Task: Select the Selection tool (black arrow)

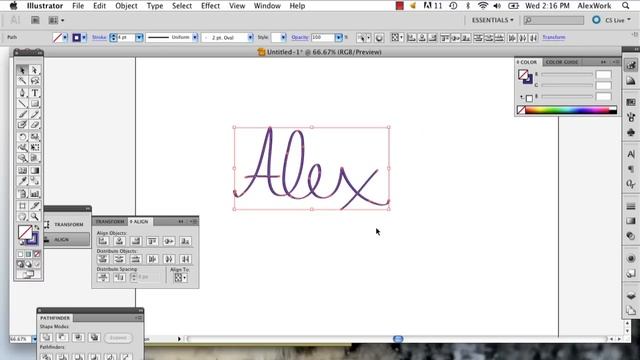Action: point(22,70)
